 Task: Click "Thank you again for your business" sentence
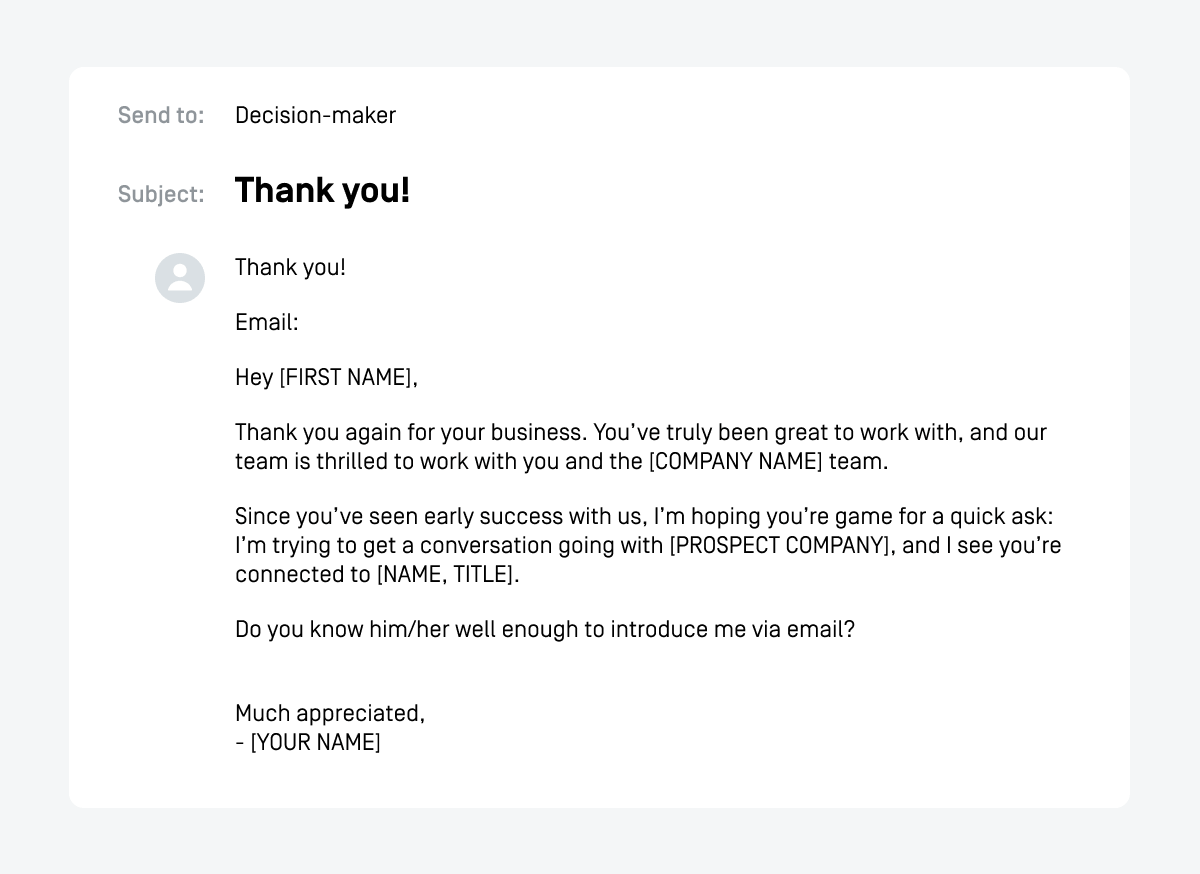tap(410, 432)
